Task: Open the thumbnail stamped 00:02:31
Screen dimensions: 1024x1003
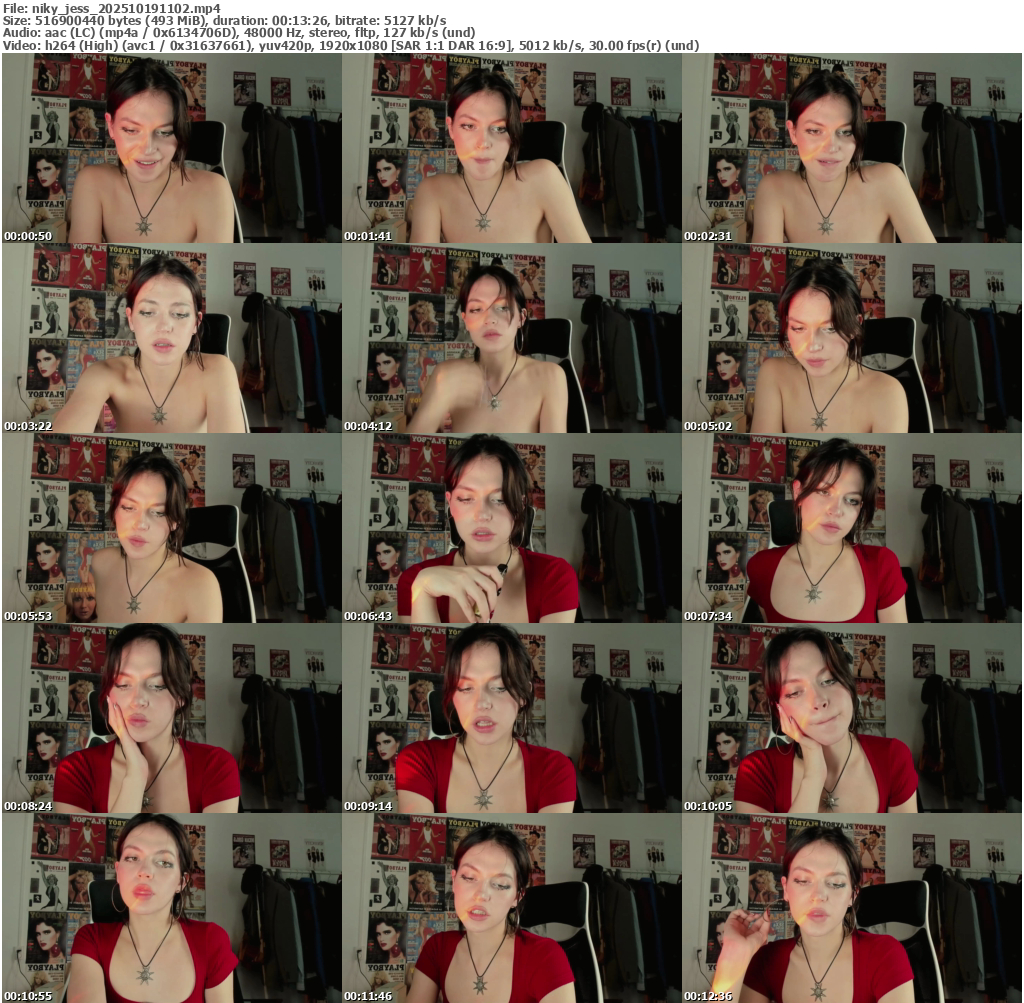Action: [852, 148]
